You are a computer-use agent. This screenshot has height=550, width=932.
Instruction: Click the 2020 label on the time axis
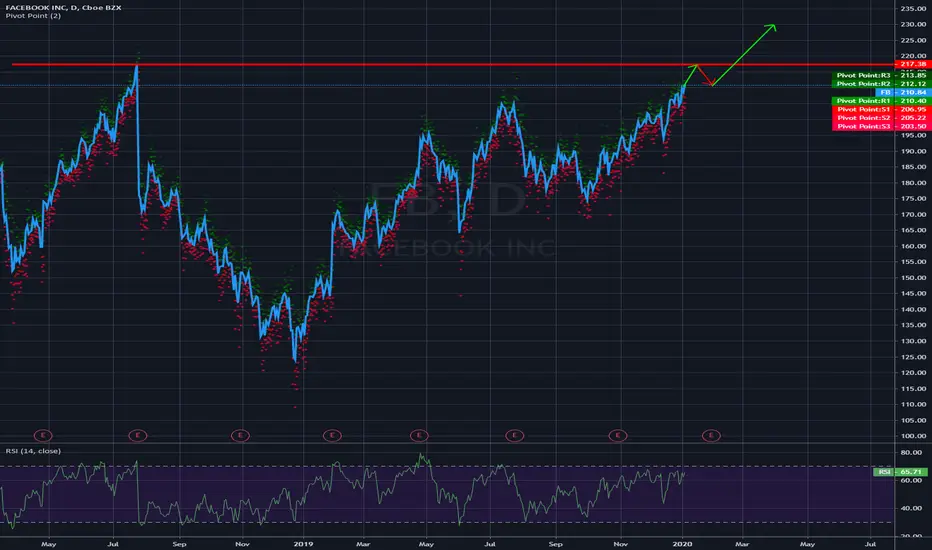[682, 543]
